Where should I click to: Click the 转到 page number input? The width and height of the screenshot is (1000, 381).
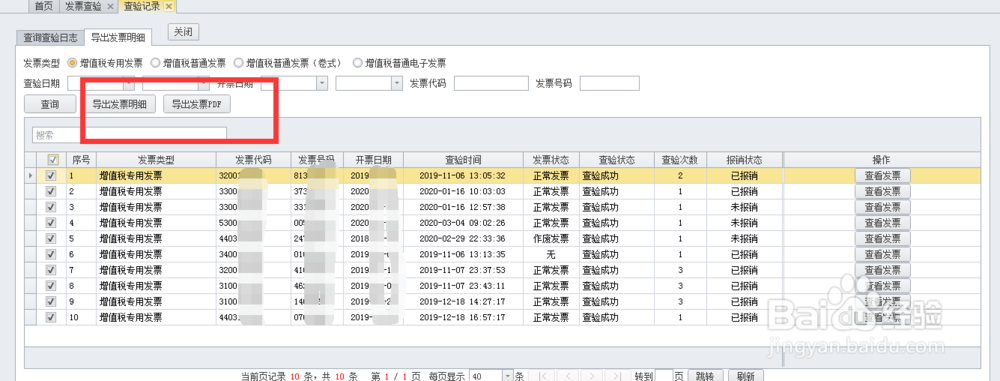(x=664, y=376)
